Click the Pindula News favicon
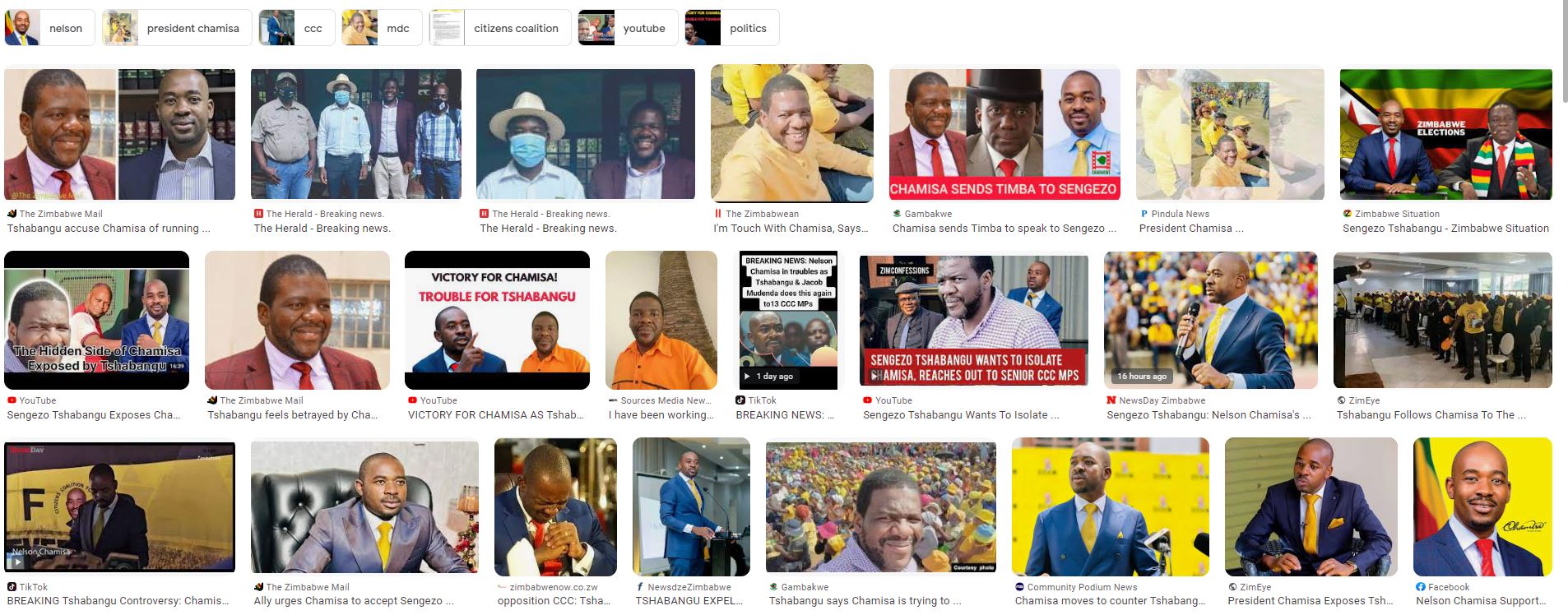 [1144, 214]
